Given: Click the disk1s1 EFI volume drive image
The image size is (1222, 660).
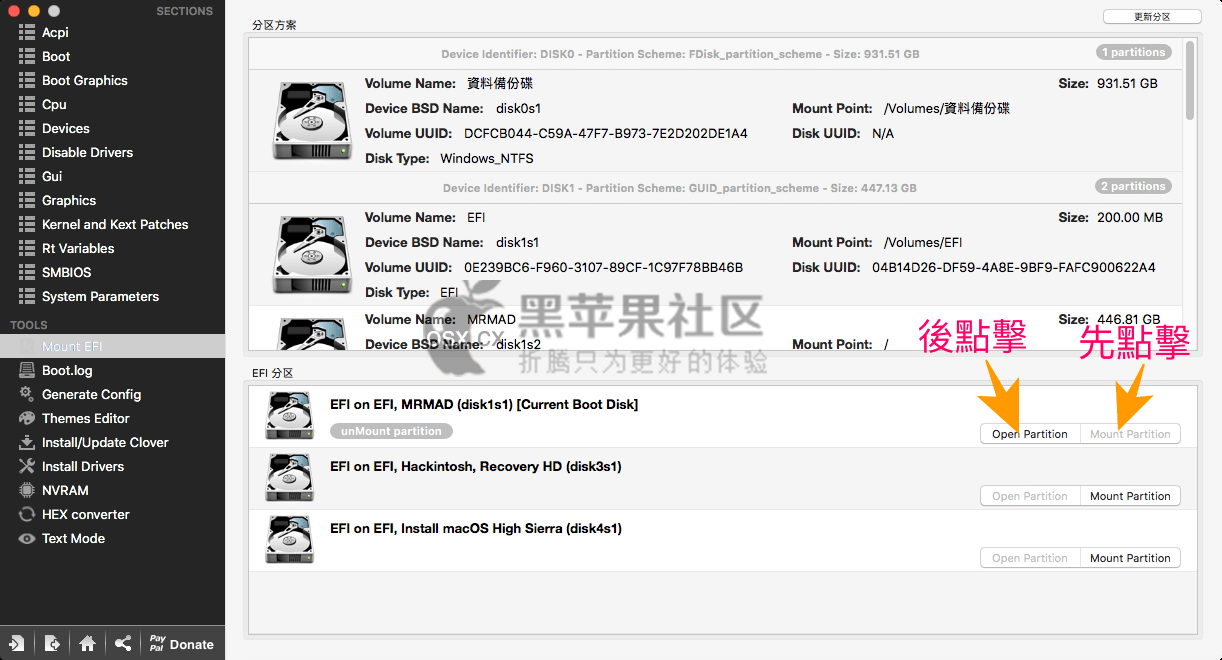Looking at the screenshot, I should 312,255.
